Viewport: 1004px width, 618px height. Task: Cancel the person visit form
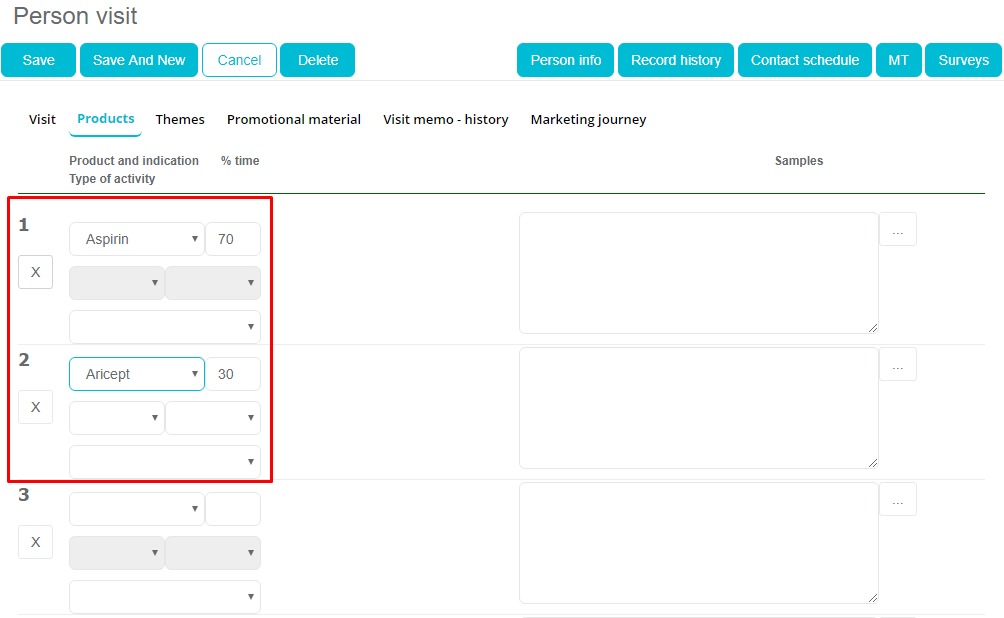239,60
